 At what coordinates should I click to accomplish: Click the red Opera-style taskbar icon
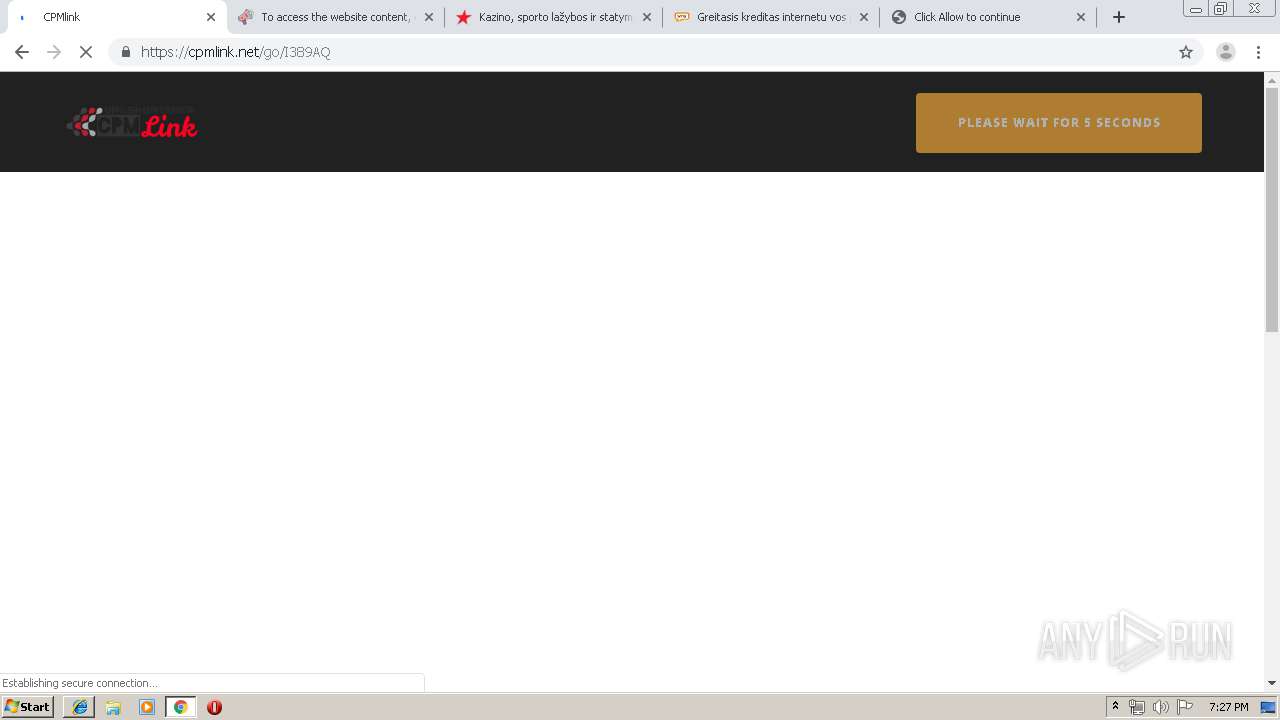click(x=214, y=707)
